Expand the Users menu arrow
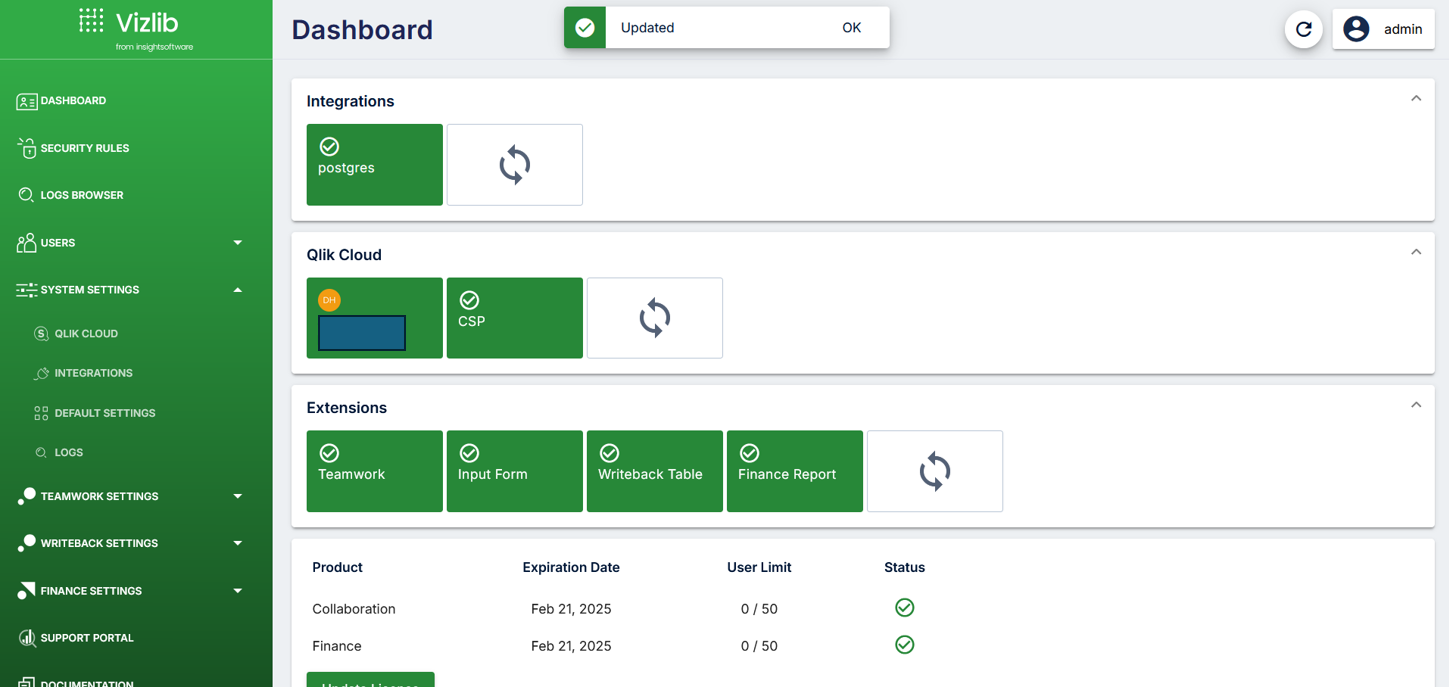This screenshot has width=1449, height=688. click(x=237, y=243)
